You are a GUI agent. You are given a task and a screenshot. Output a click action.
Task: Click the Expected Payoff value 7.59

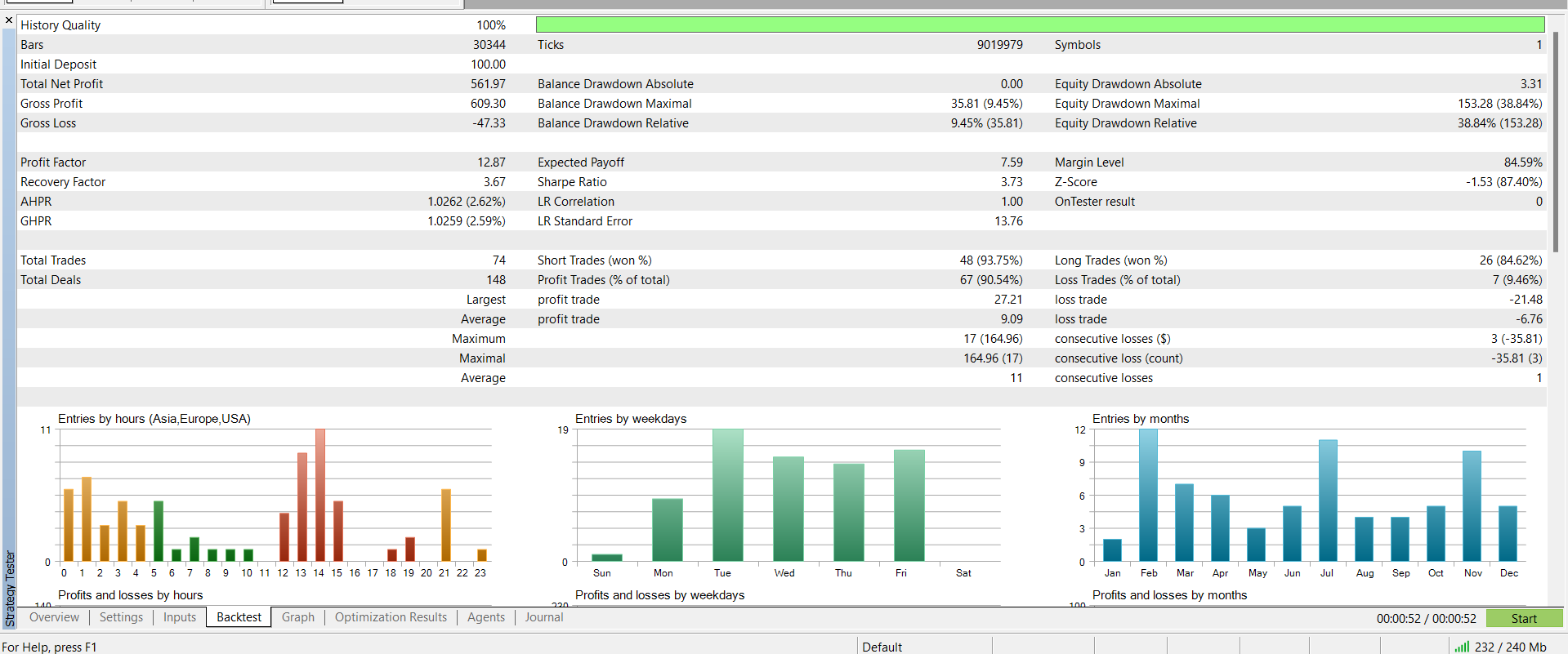click(1012, 162)
